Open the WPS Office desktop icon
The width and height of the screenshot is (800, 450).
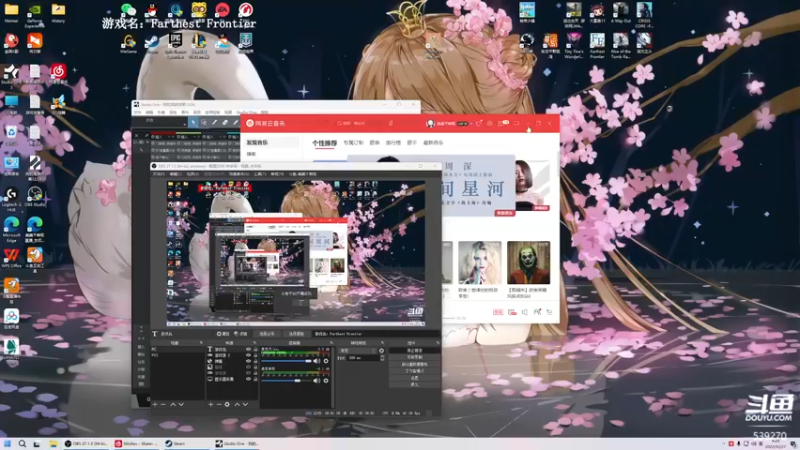click(11, 258)
